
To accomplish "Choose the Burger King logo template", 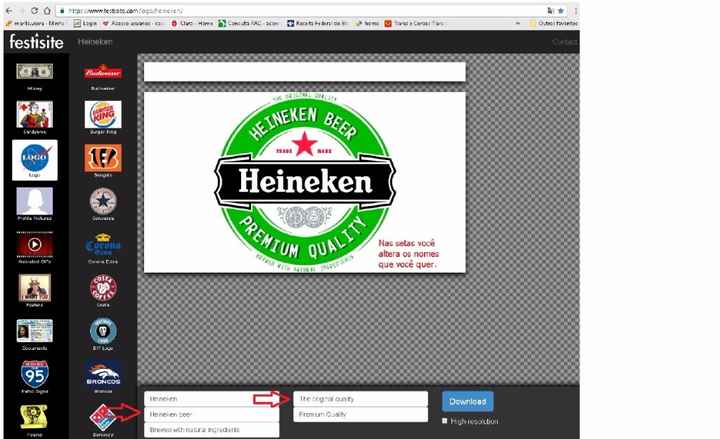I will pyautogui.click(x=103, y=115).
